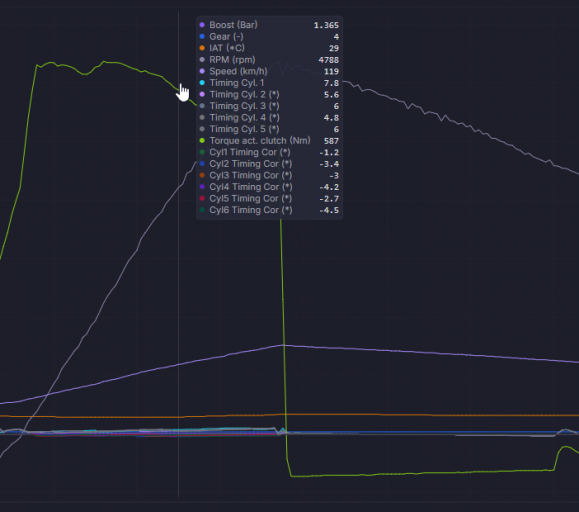Click the Cyl5 Timing Cor red dot
The width and height of the screenshot is (579, 512).
[x=202, y=198]
